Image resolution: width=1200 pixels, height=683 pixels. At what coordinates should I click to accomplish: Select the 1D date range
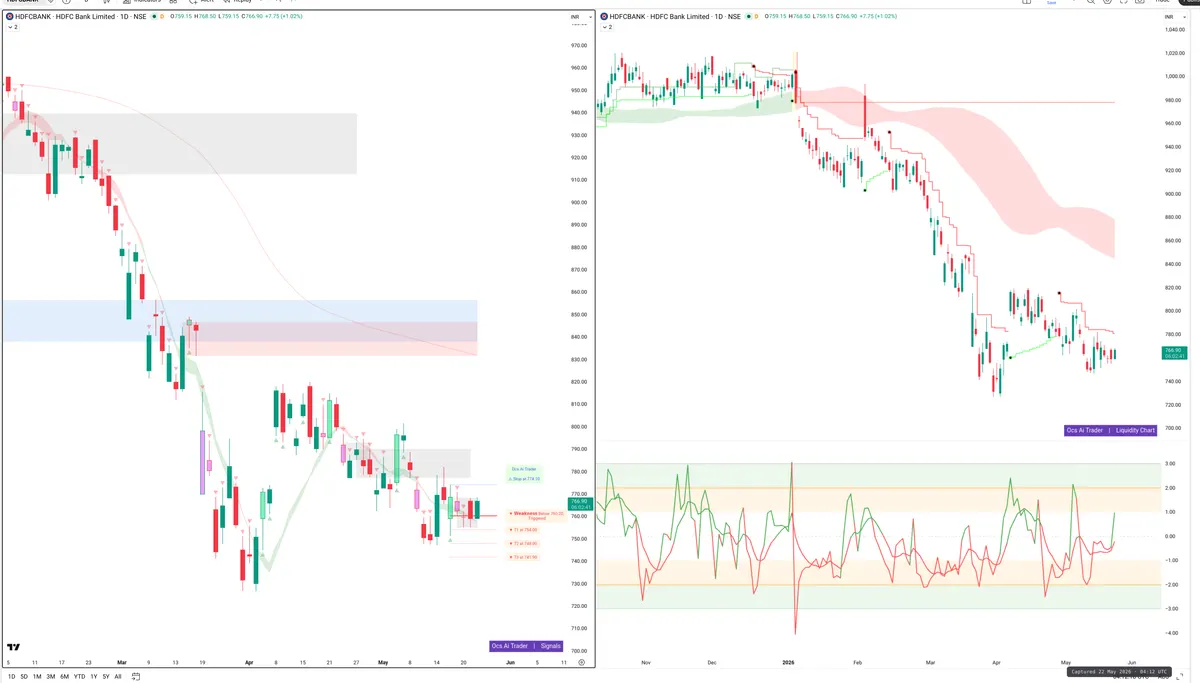12,677
